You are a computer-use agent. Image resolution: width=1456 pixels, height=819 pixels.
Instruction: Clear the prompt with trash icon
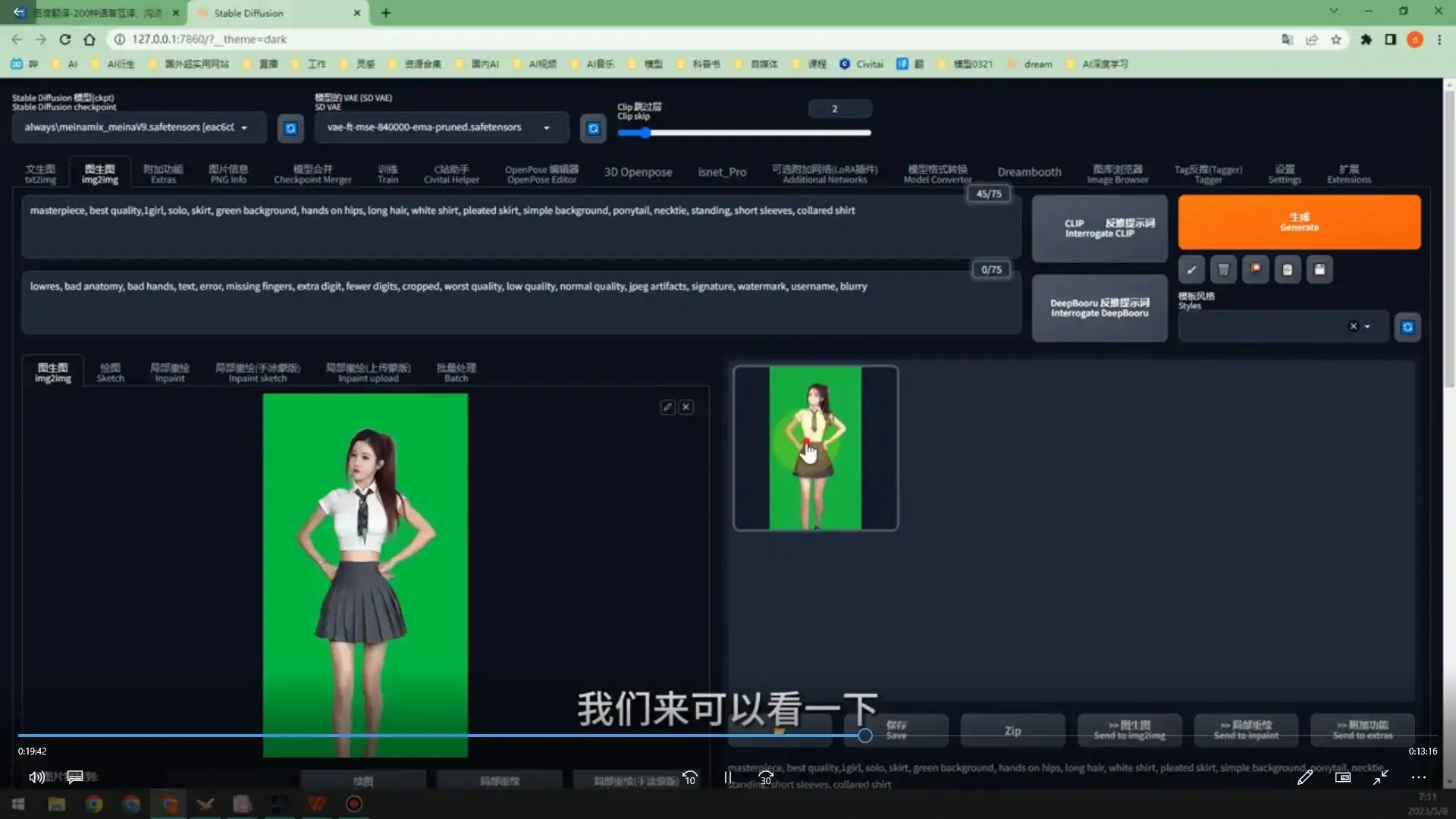pyautogui.click(x=1223, y=269)
